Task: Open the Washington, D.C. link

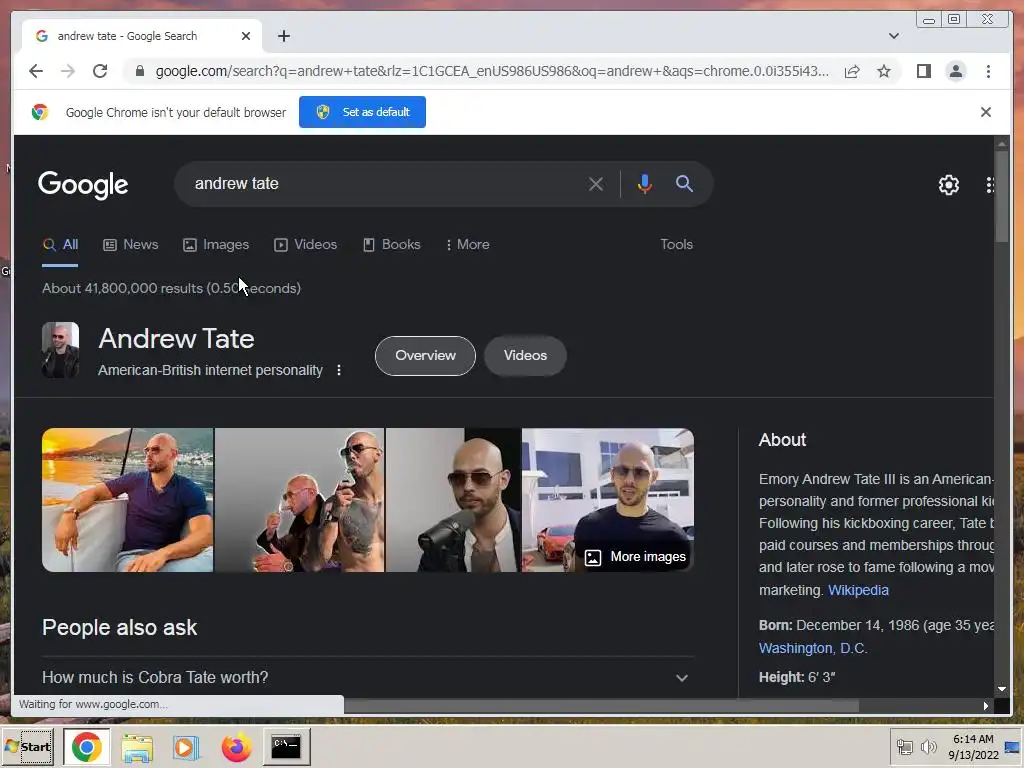Action: tap(812, 648)
